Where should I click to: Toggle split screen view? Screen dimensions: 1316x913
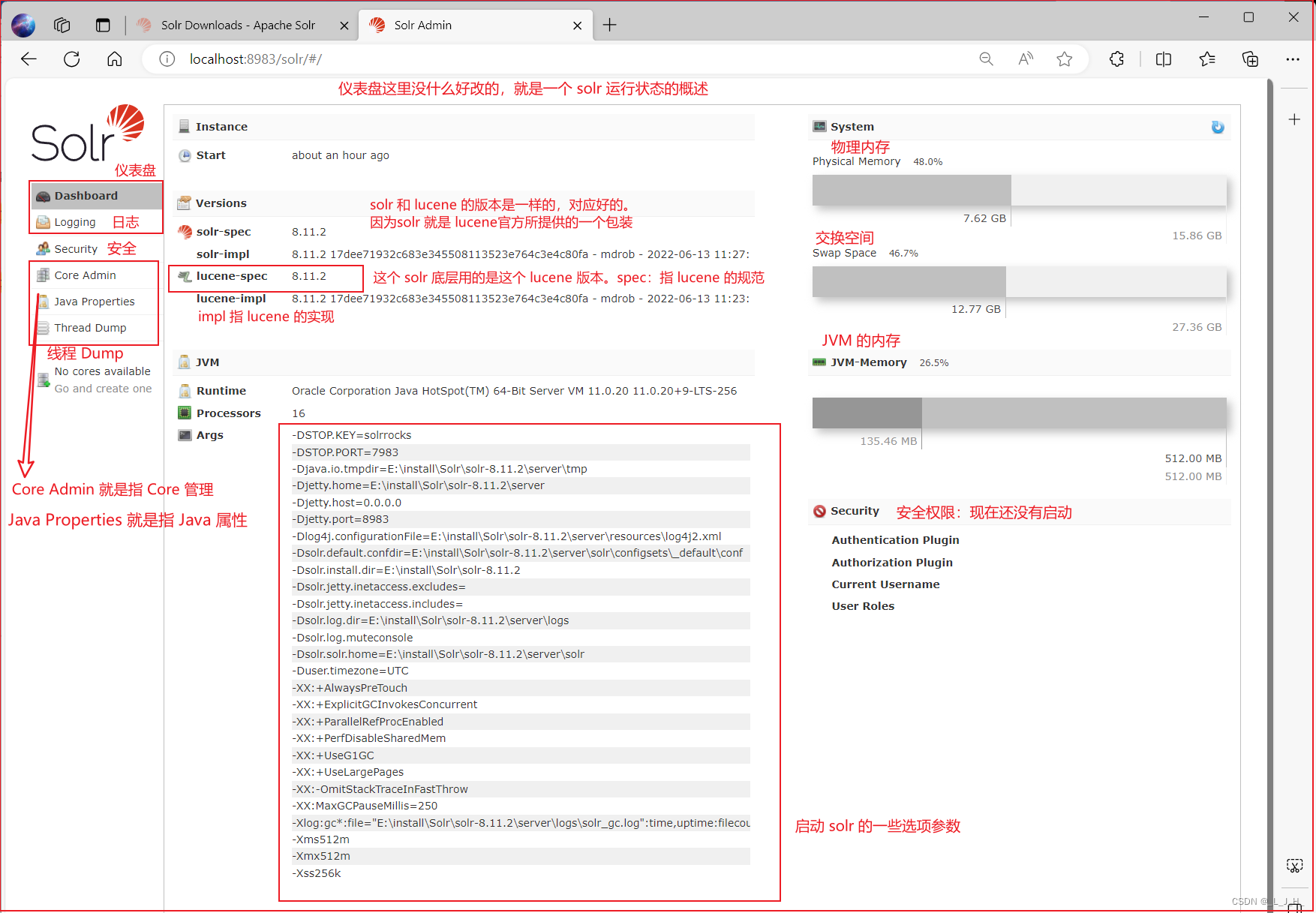1164,59
